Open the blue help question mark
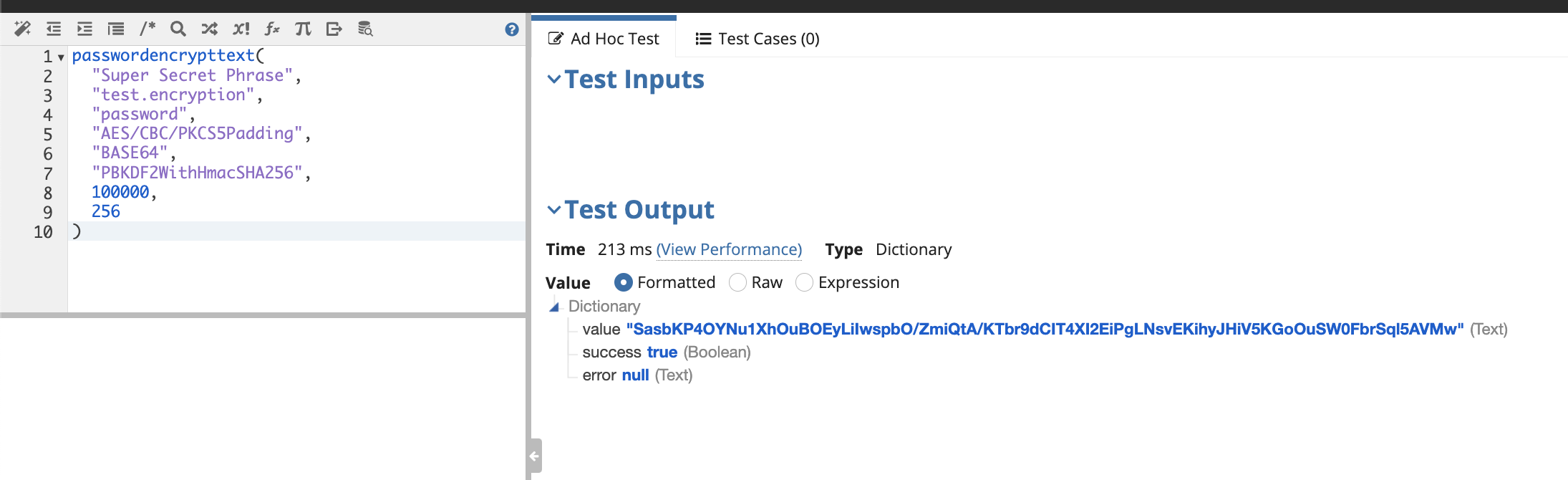 512,29
